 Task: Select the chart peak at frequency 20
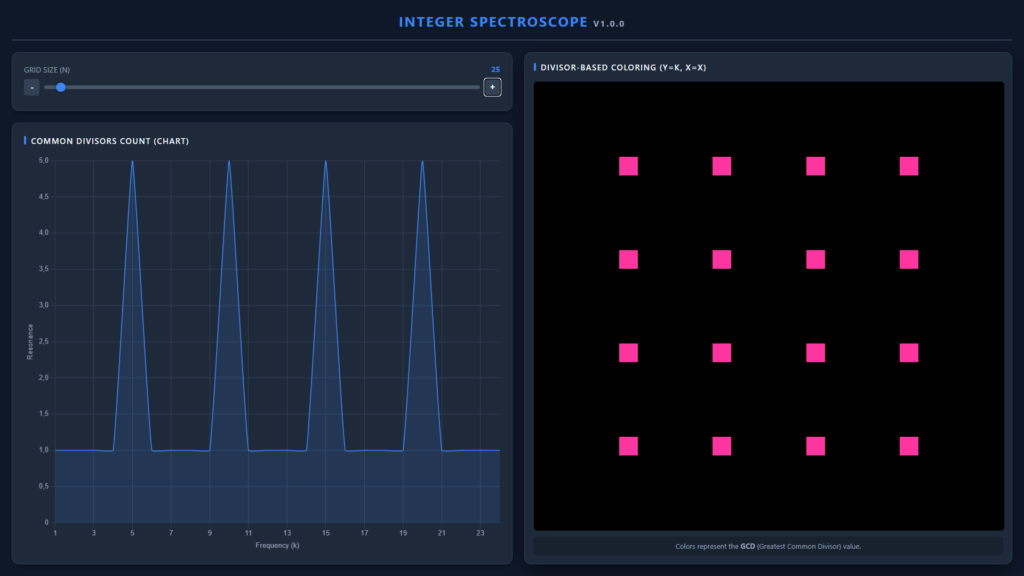(422, 161)
